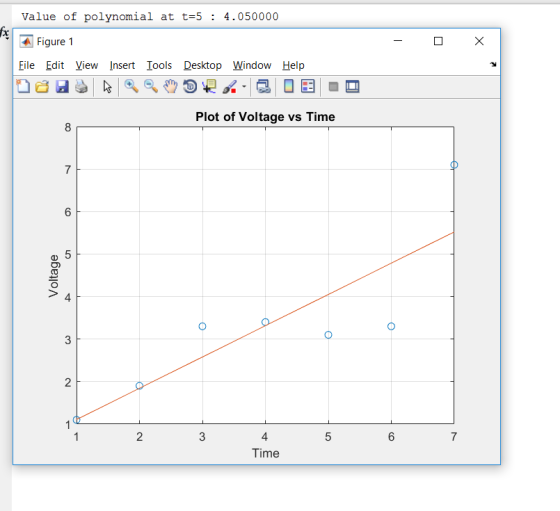The image size is (560, 511).
Task: Click the data point at Time 3
Action: tap(202, 326)
